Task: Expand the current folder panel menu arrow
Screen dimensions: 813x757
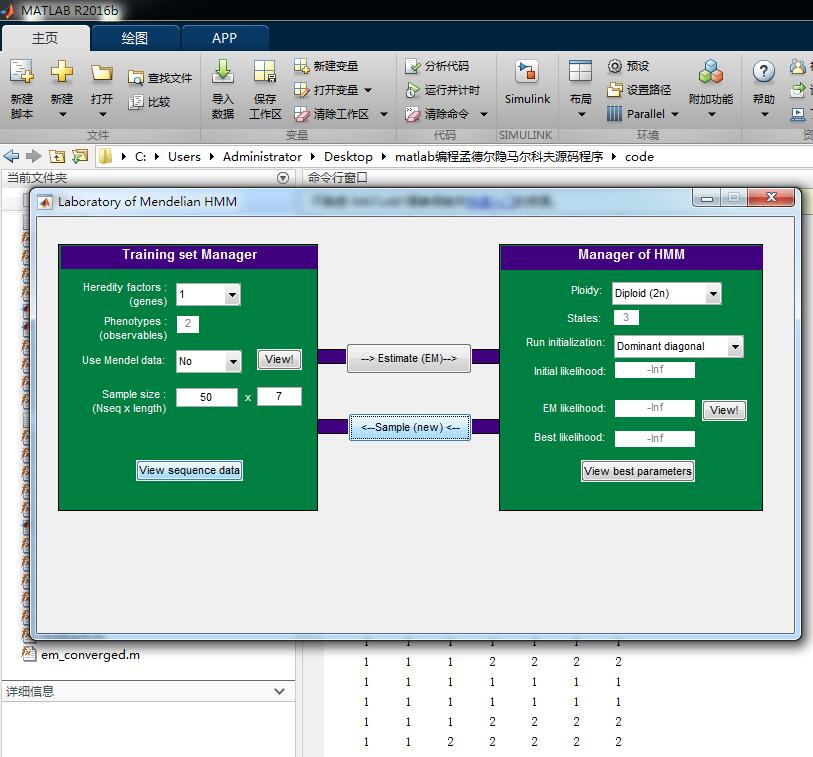Action: [283, 178]
